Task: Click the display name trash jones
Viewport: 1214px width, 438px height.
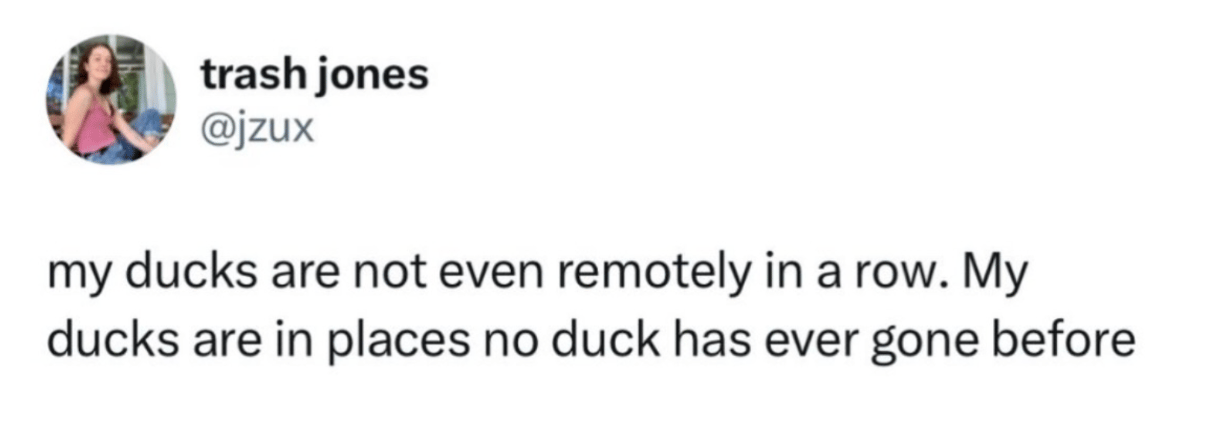Action: 314,76
